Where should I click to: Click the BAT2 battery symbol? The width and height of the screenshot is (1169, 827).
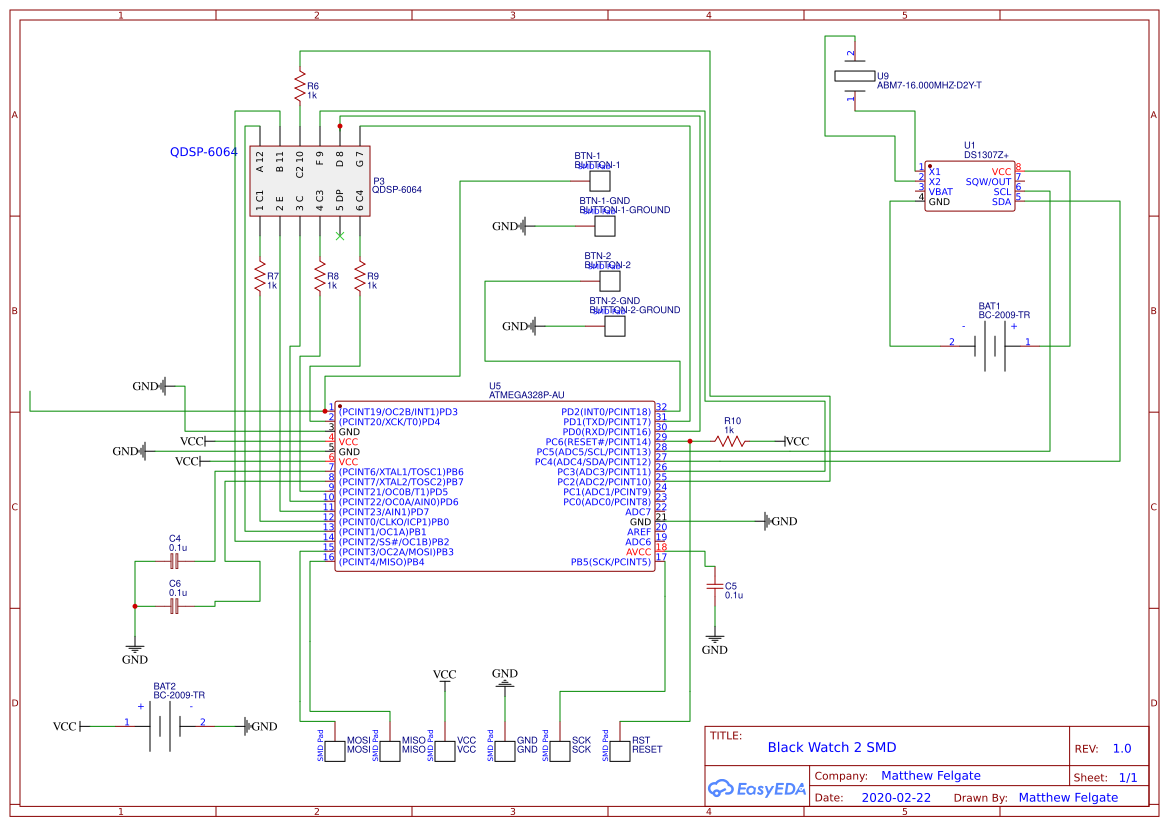pyautogui.click(x=164, y=725)
